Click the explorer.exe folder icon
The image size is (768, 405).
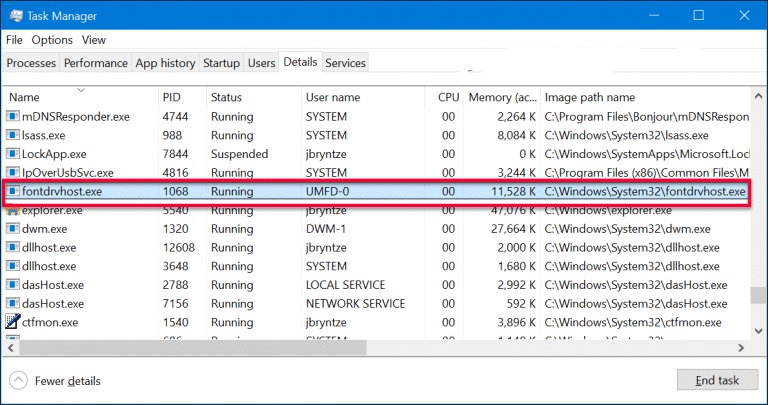point(12,211)
